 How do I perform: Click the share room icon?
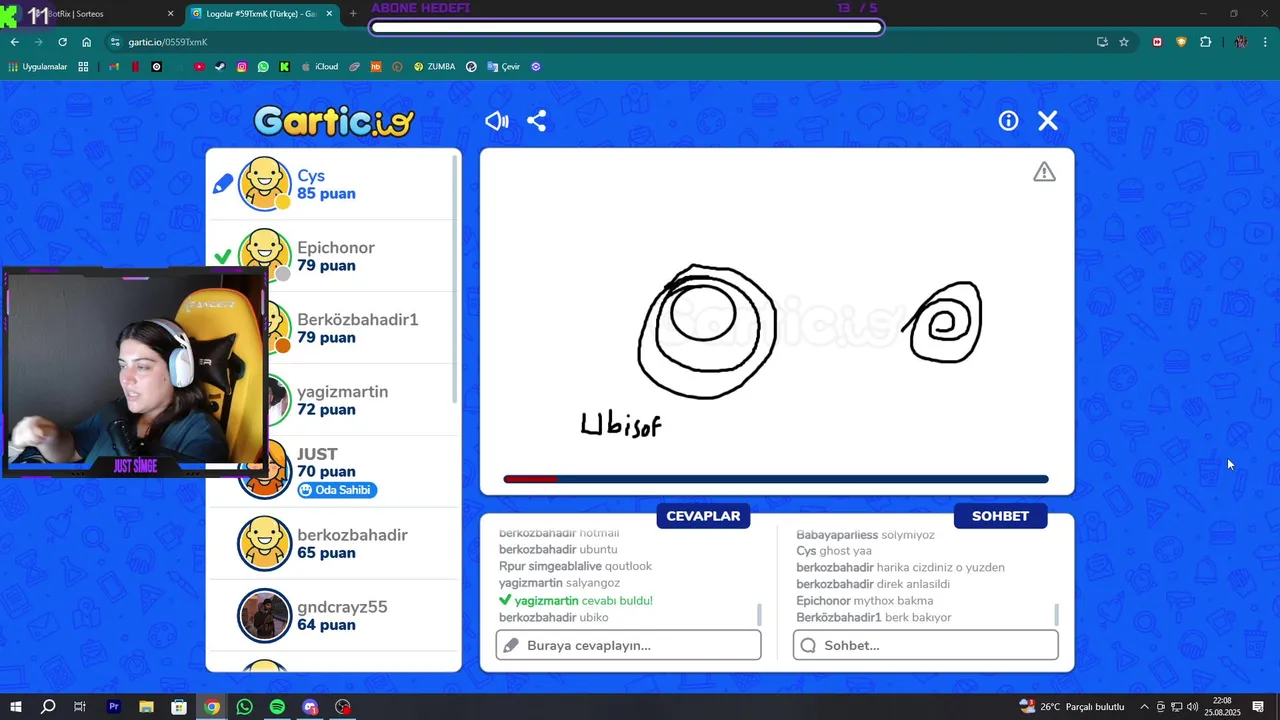click(x=537, y=121)
